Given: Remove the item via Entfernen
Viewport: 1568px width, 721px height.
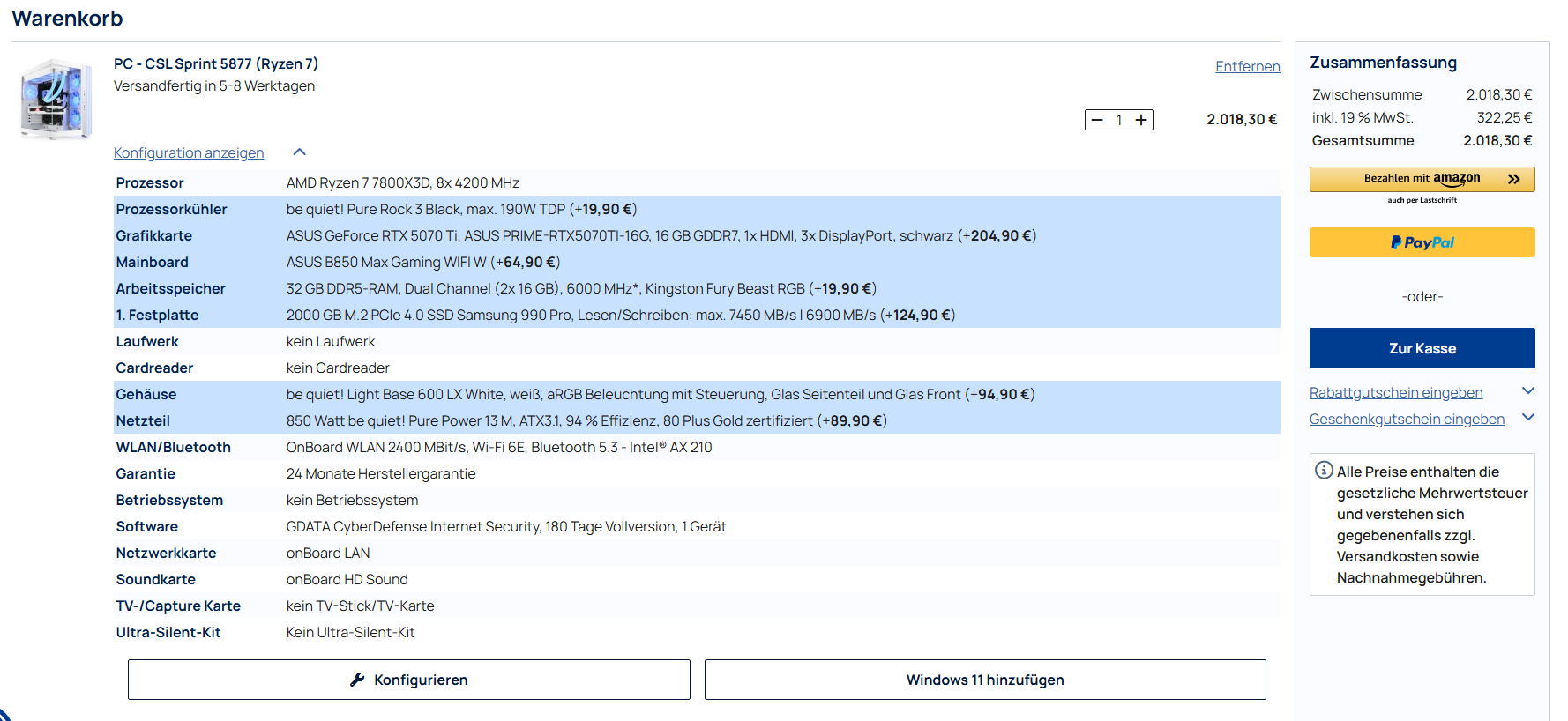Looking at the screenshot, I should pyautogui.click(x=1247, y=66).
